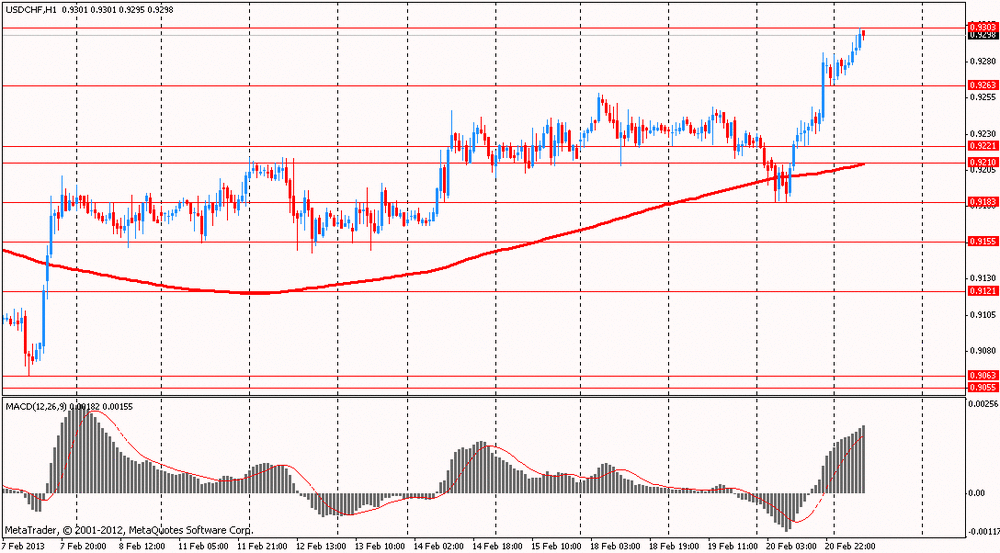Image resolution: width=1000 pixels, height=553 pixels.
Task: Click the 20 Feb 03:00 time label
Action: pos(791,547)
